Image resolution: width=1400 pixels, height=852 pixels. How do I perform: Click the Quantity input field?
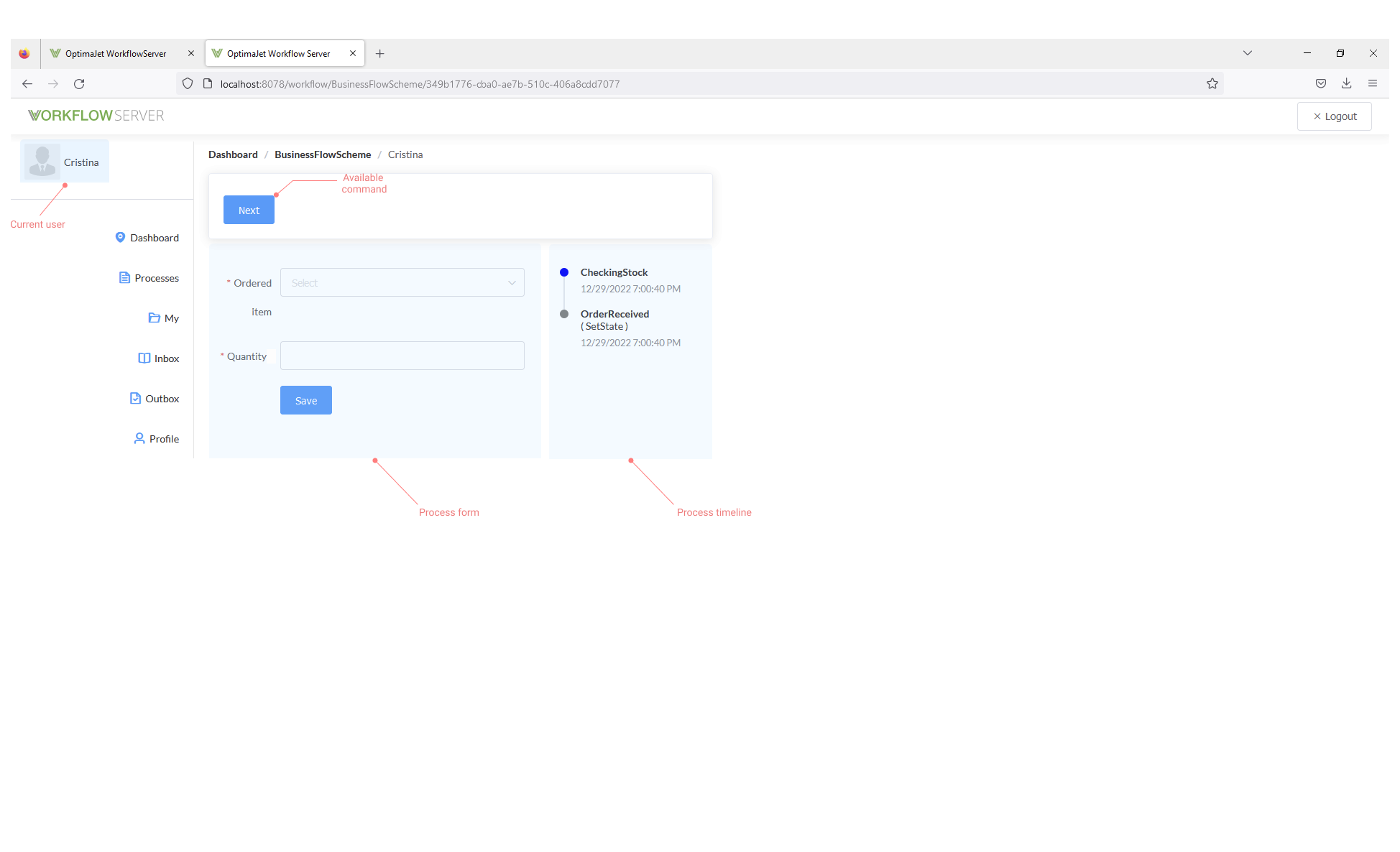tap(402, 356)
